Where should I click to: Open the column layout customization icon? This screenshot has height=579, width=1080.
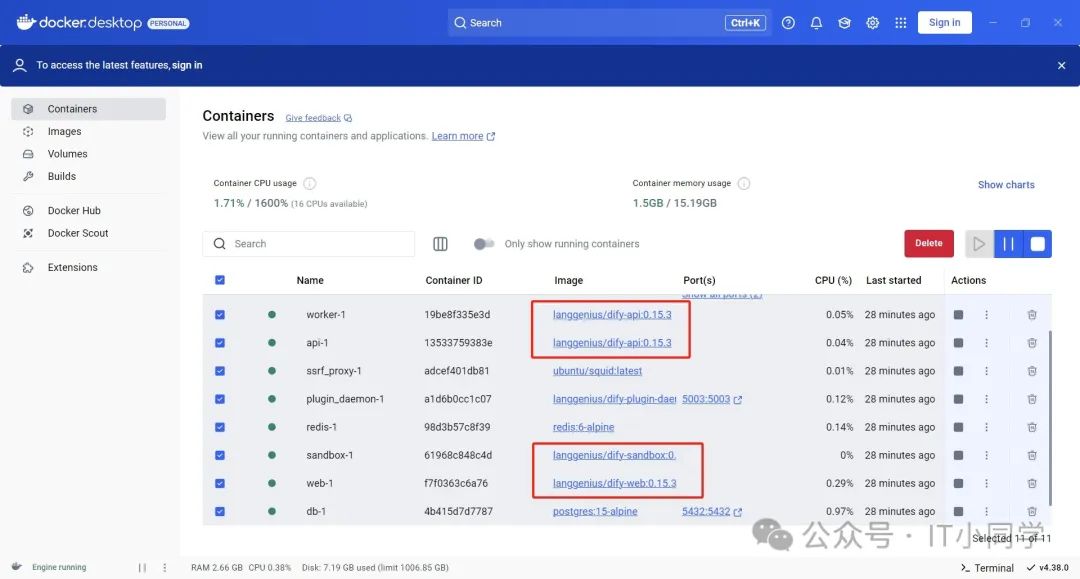coord(440,243)
